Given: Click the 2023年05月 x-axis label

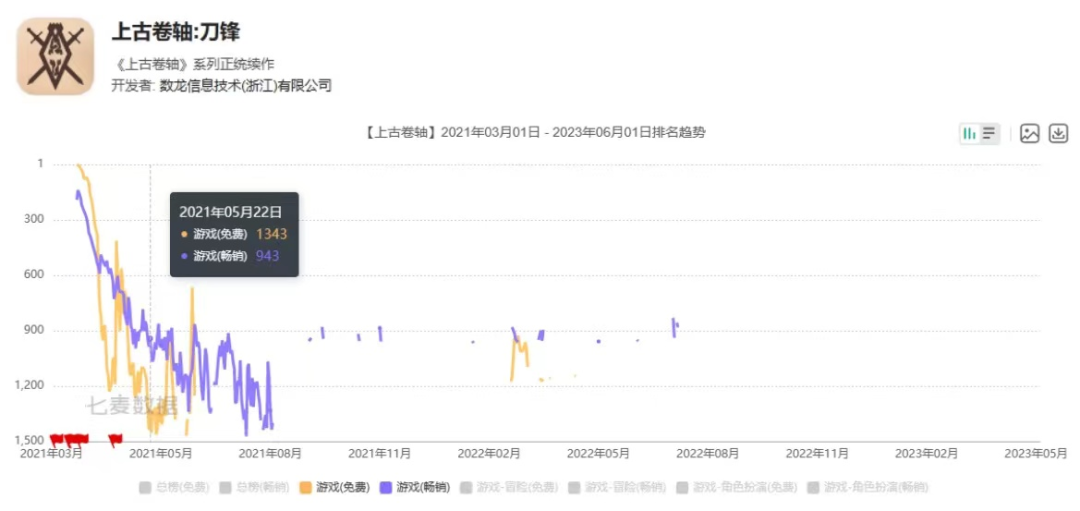Looking at the screenshot, I should 1036,453.
